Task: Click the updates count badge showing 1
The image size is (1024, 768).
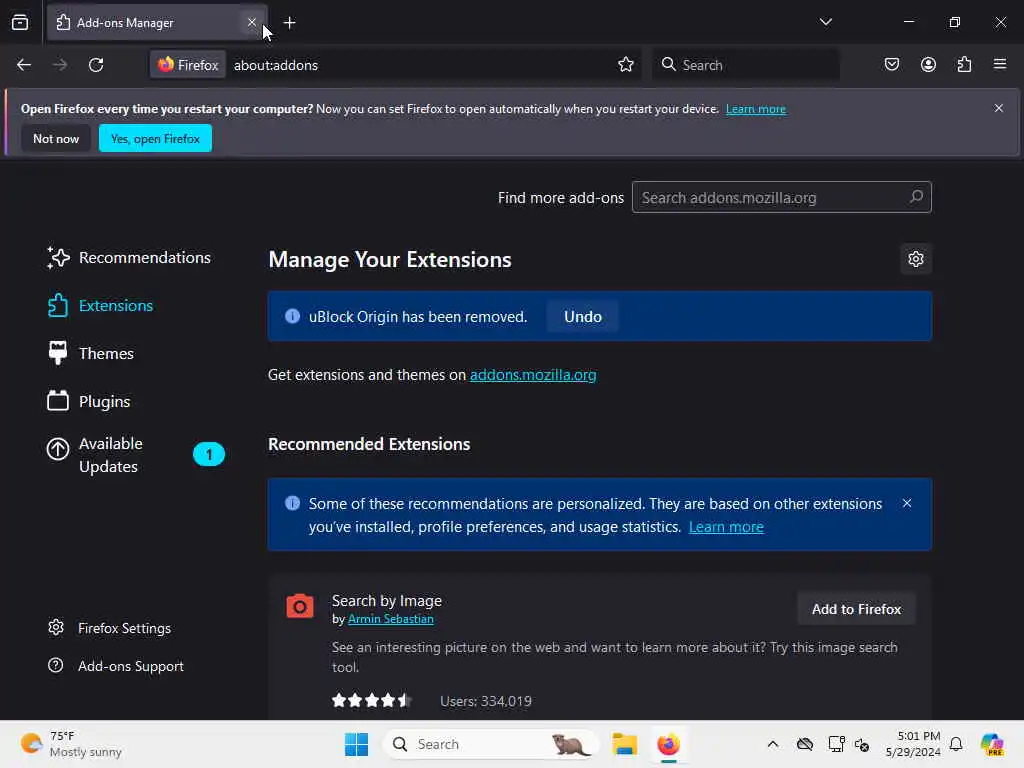Action: click(209, 455)
